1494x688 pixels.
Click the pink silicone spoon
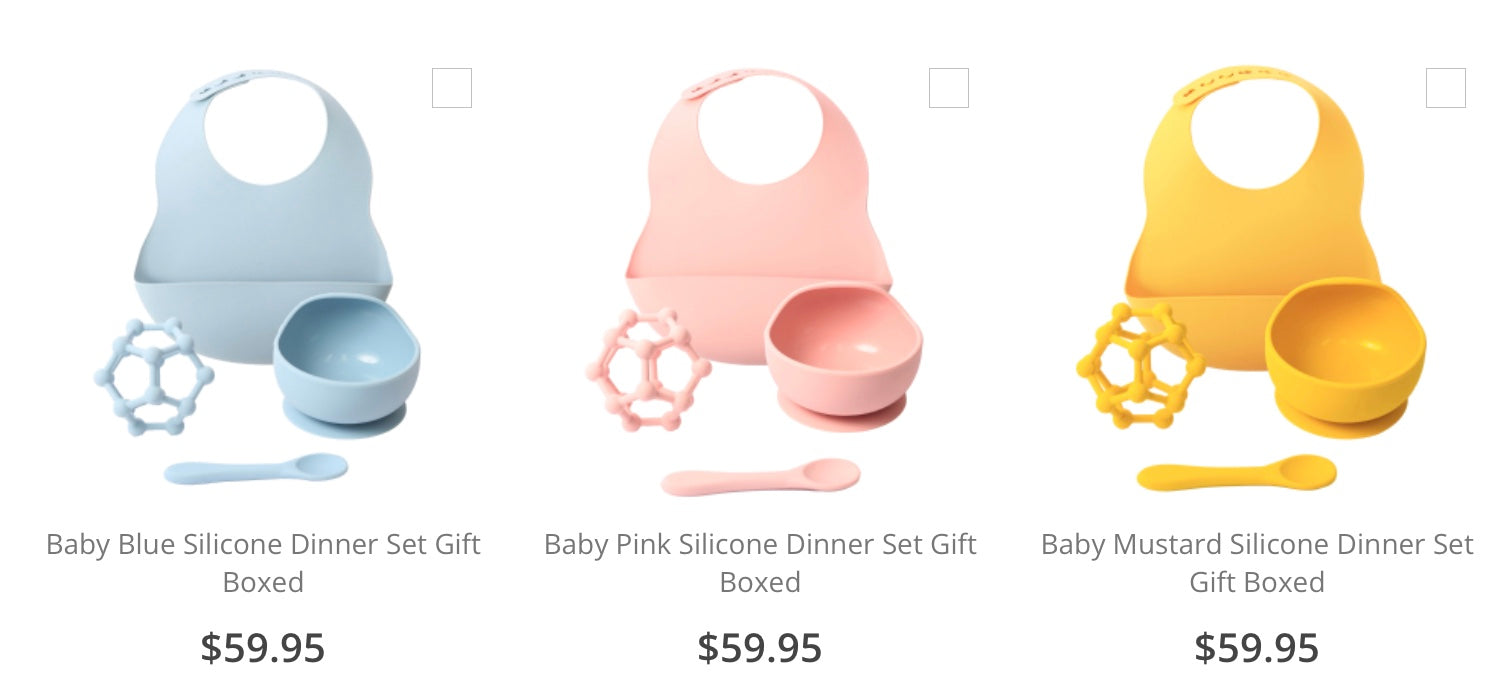coord(760,477)
